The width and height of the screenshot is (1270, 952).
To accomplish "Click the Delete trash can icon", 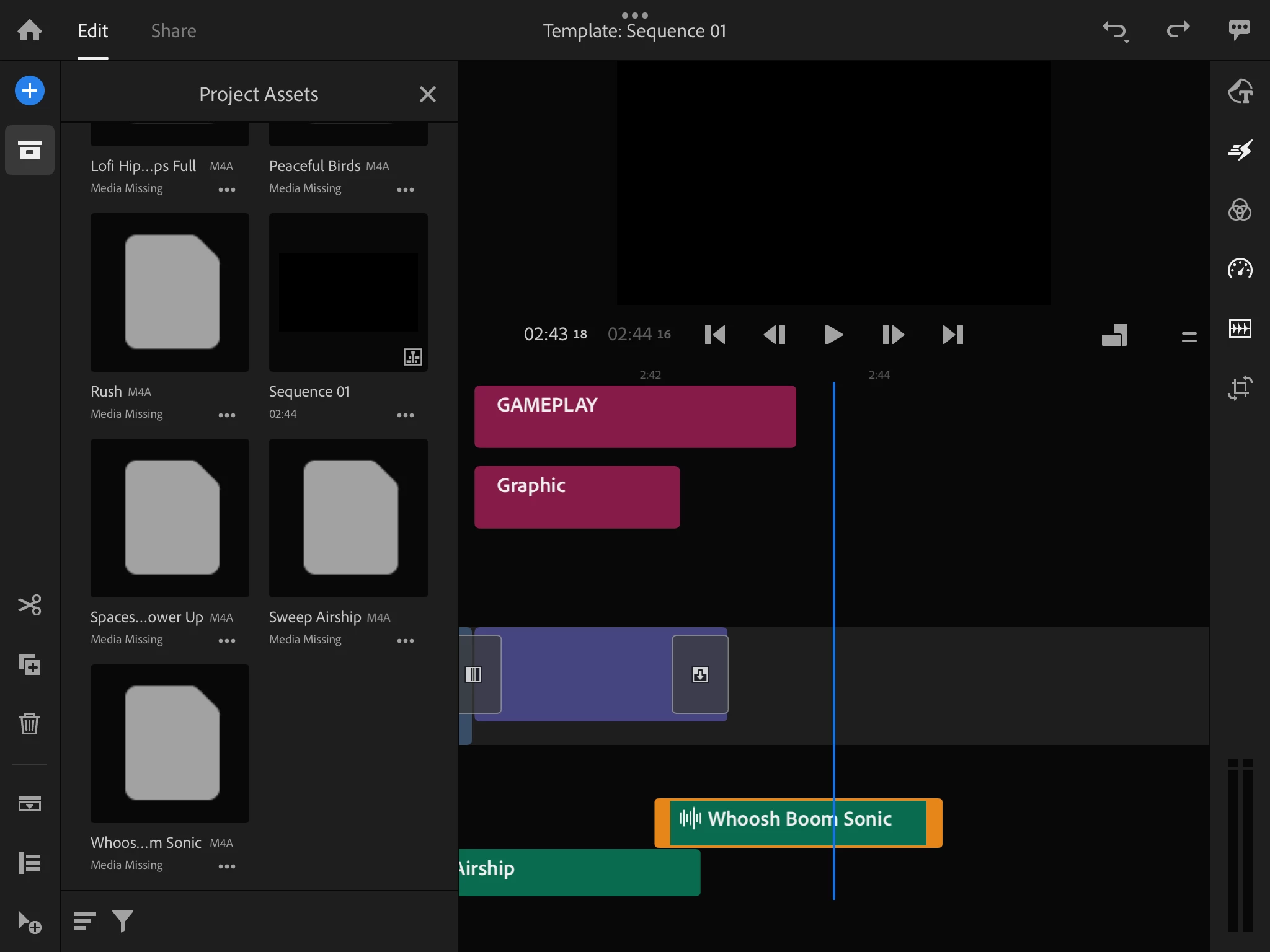I will tap(30, 723).
